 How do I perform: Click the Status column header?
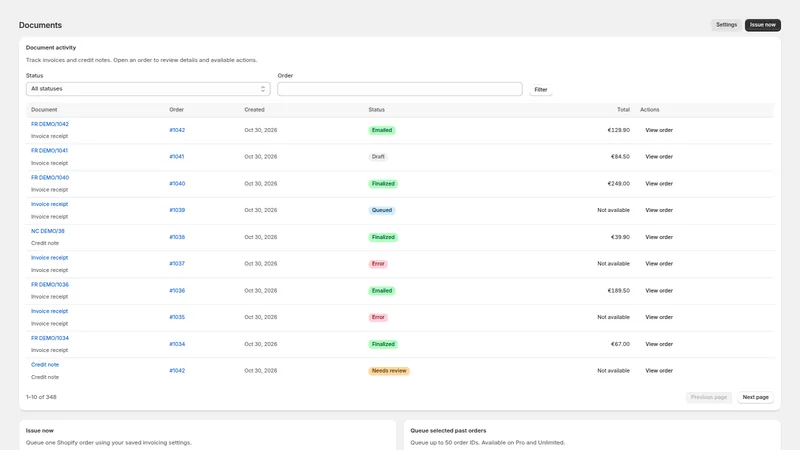click(377, 110)
